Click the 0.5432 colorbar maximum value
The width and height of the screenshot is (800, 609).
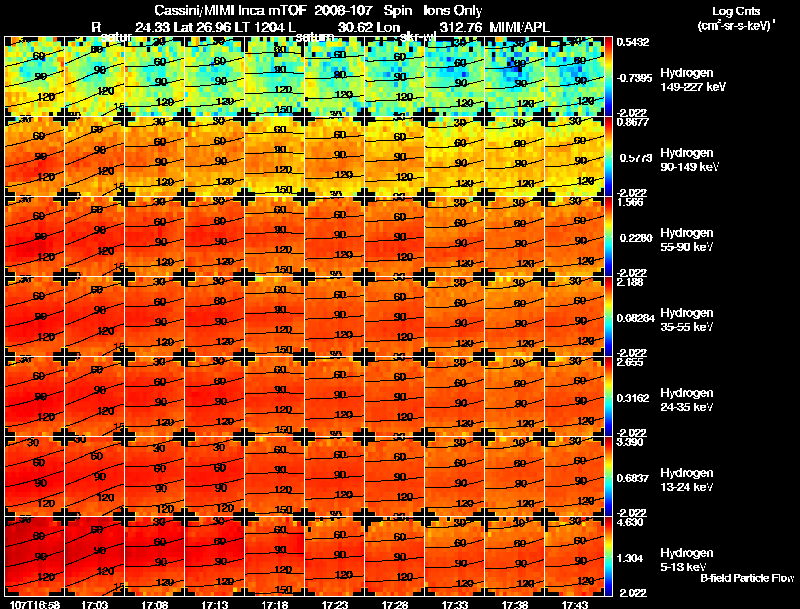(x=633, y=42)
